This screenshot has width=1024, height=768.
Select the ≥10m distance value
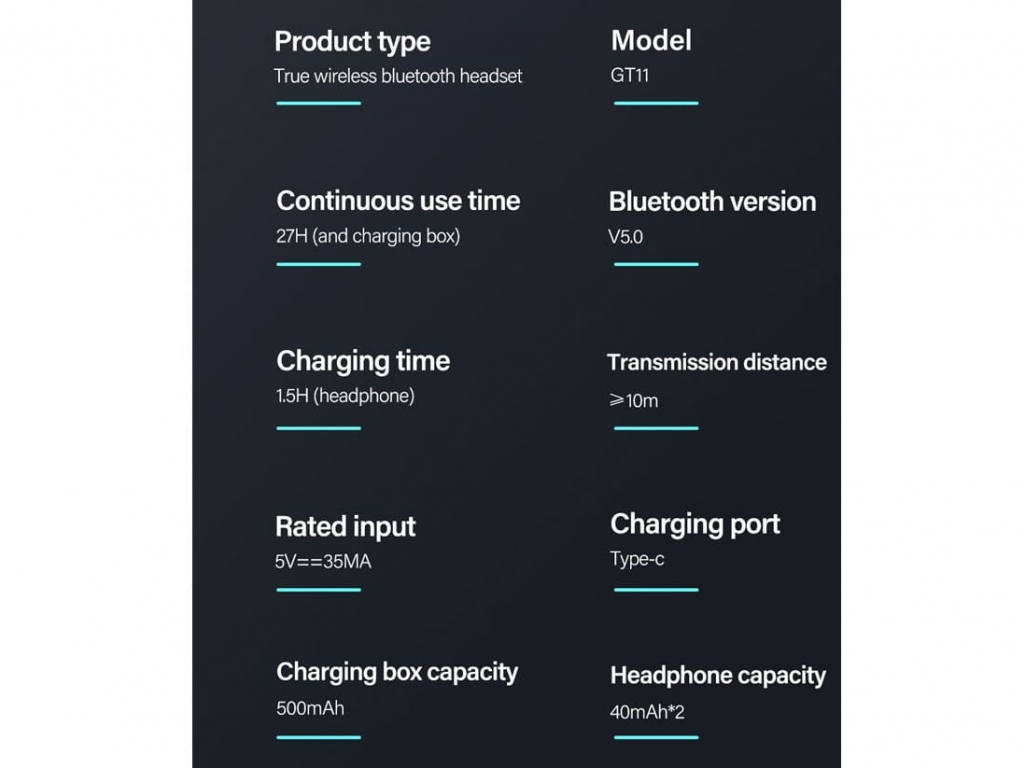[x=634, y=401]
